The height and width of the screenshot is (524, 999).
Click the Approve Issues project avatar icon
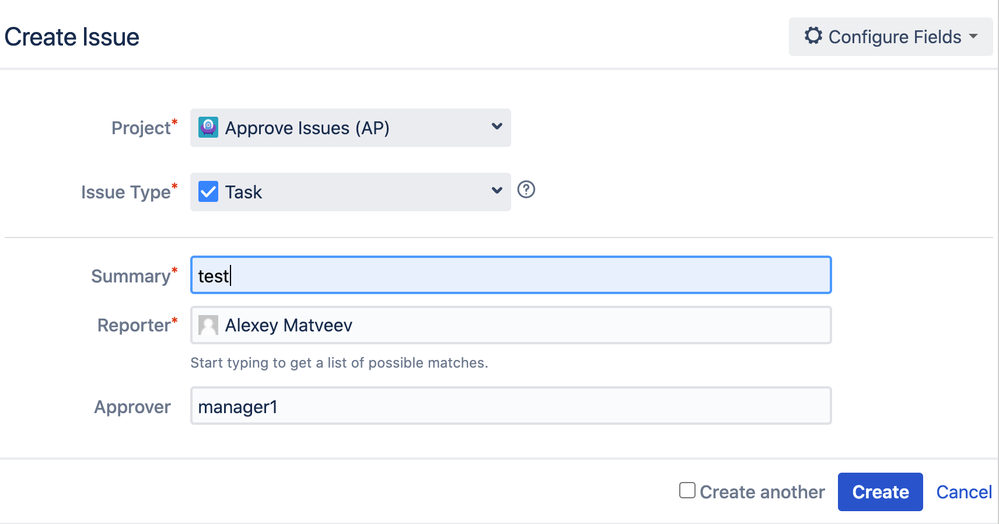pyautogui.click(x=208, y=127)
